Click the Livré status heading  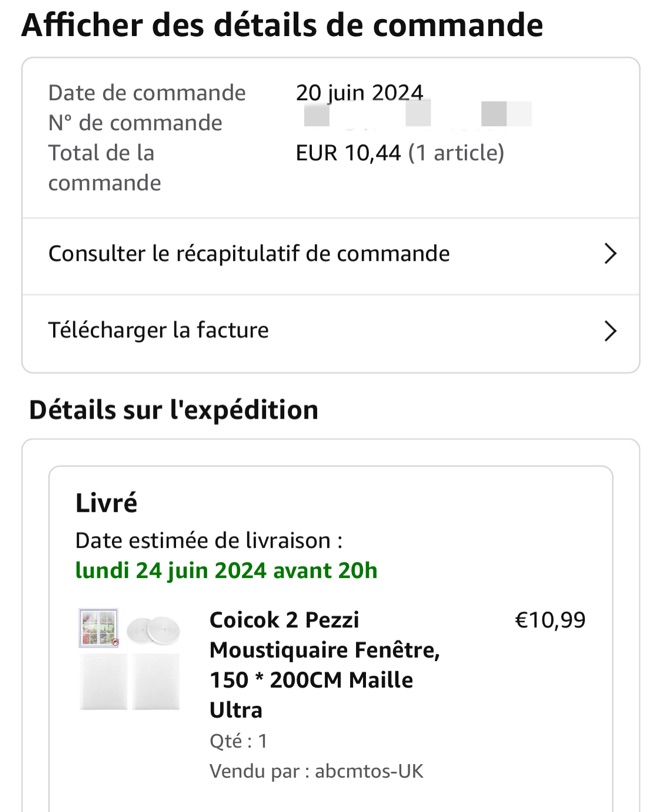point(106,503)
